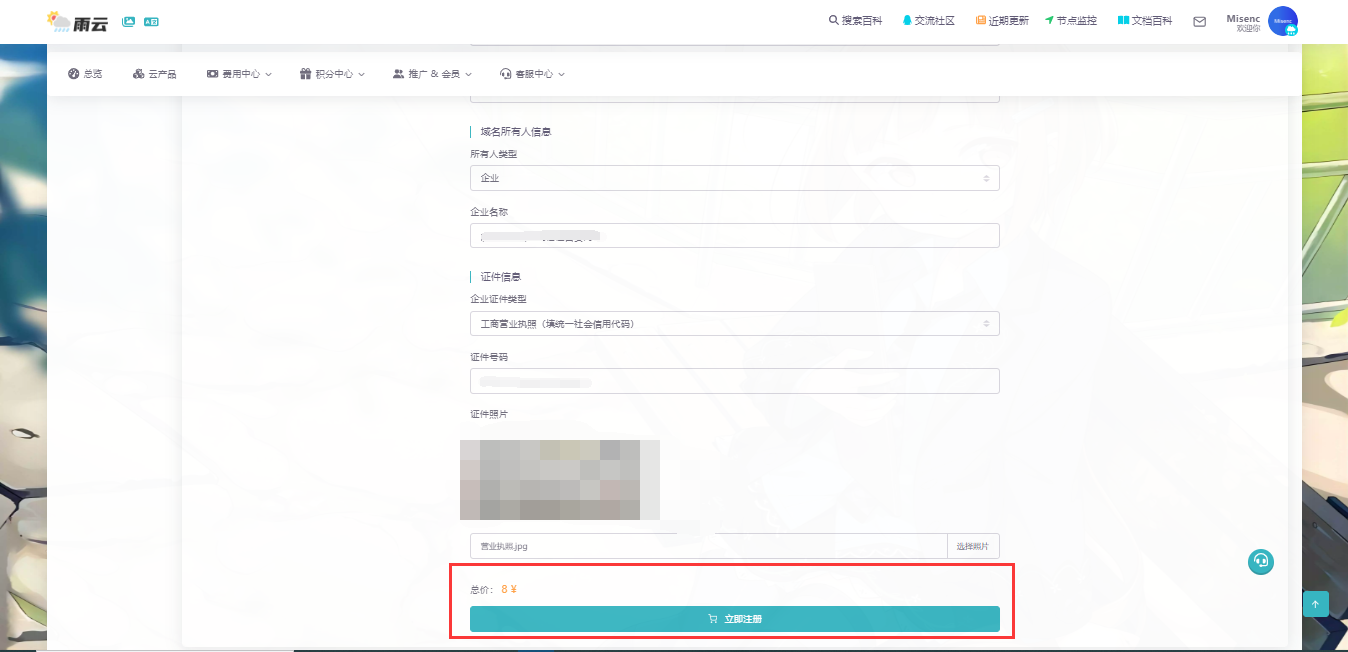
Task: Open the 所有人类型 select showing 企业
Action: click(734, 178)
